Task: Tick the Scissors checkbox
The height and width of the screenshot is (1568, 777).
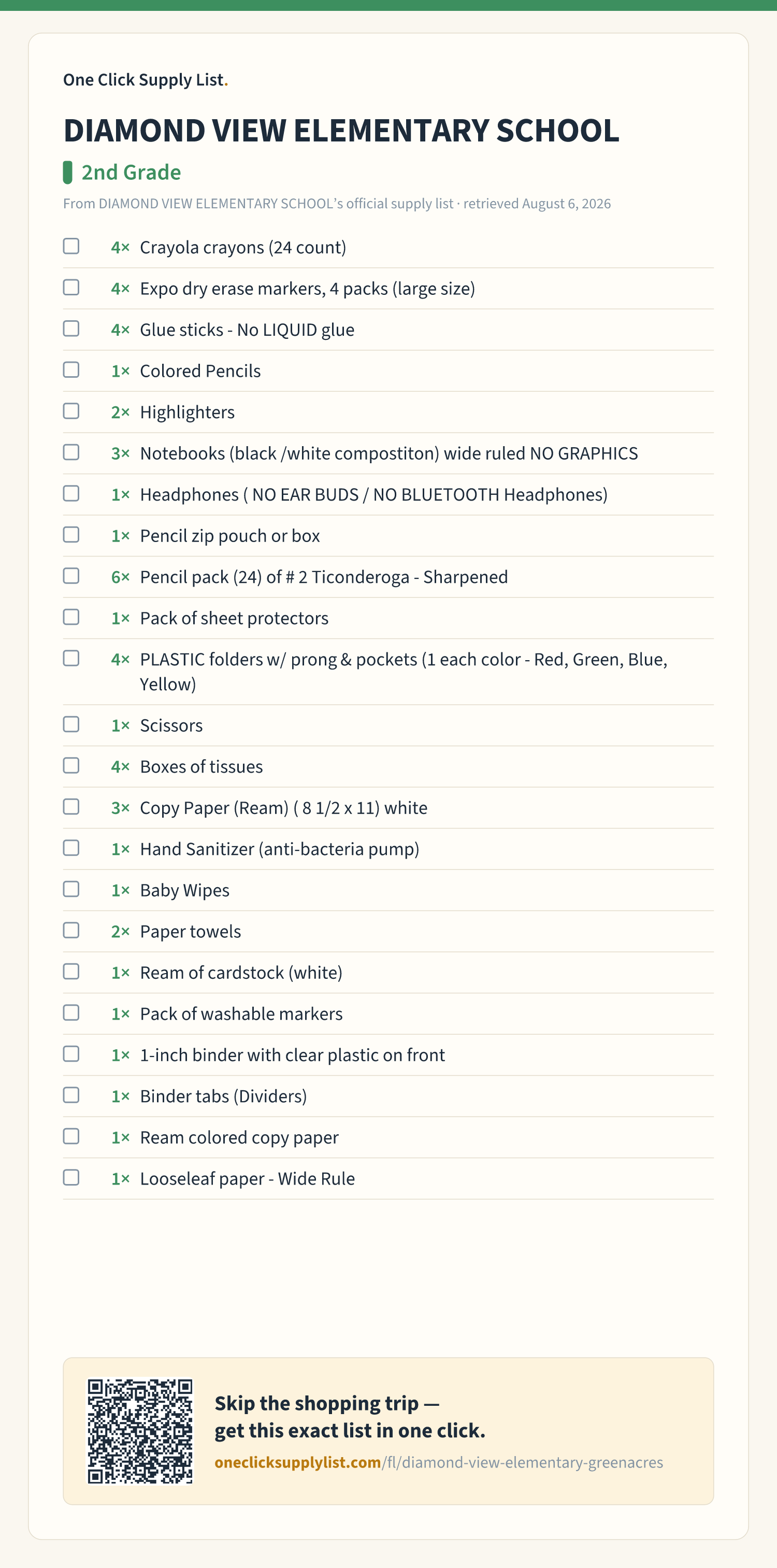Action: [x=71, y=724]
